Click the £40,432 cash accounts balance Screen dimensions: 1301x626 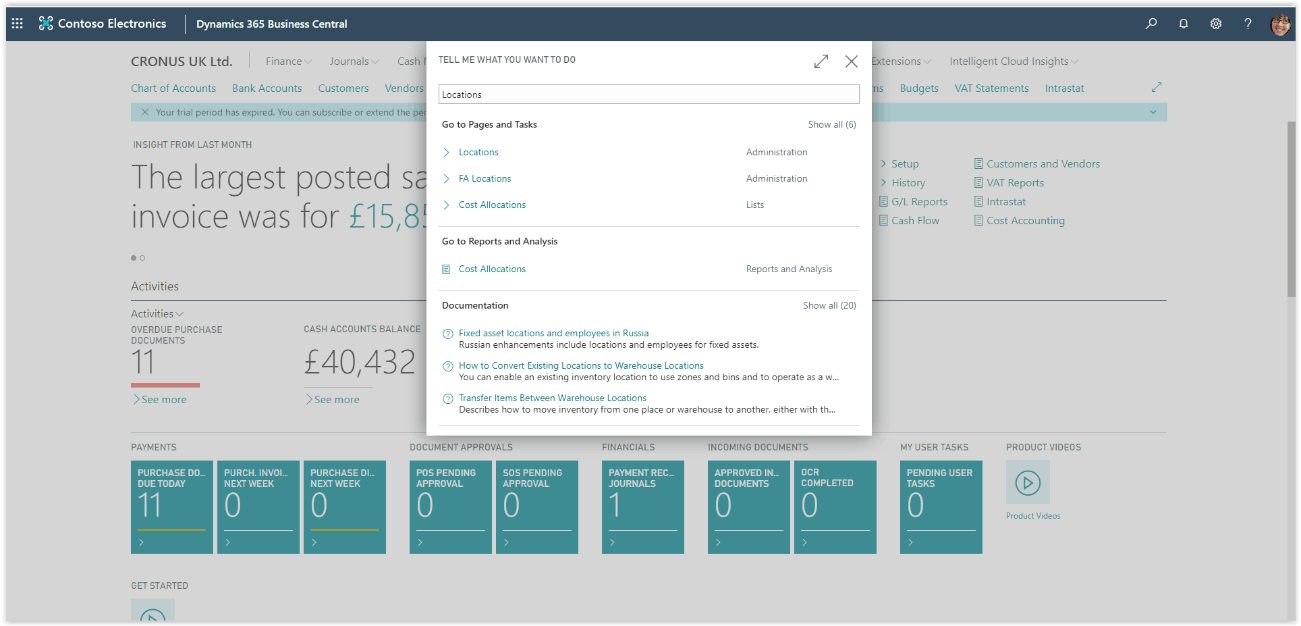pos(360,362)
